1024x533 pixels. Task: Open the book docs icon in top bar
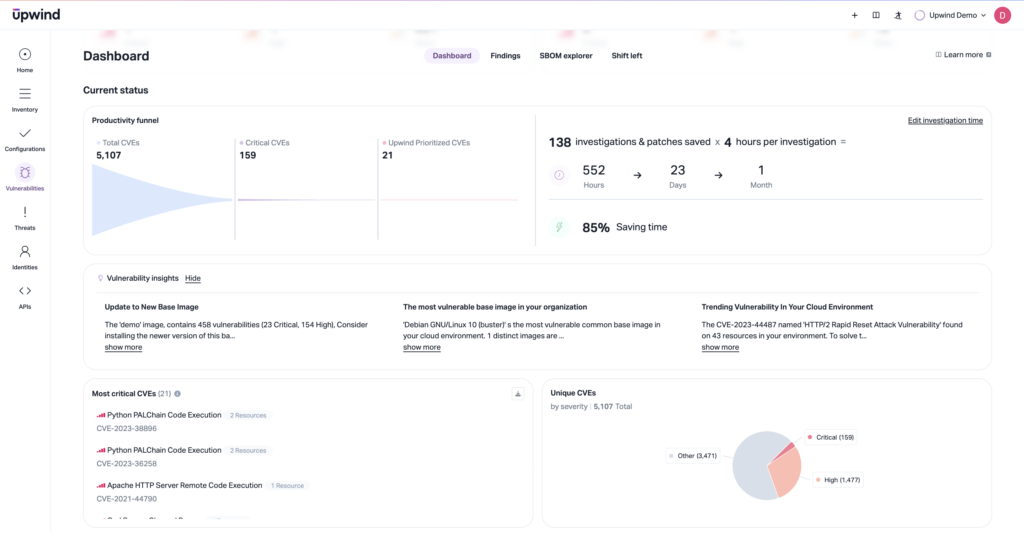pyautogui.click(x=876, y=15)
